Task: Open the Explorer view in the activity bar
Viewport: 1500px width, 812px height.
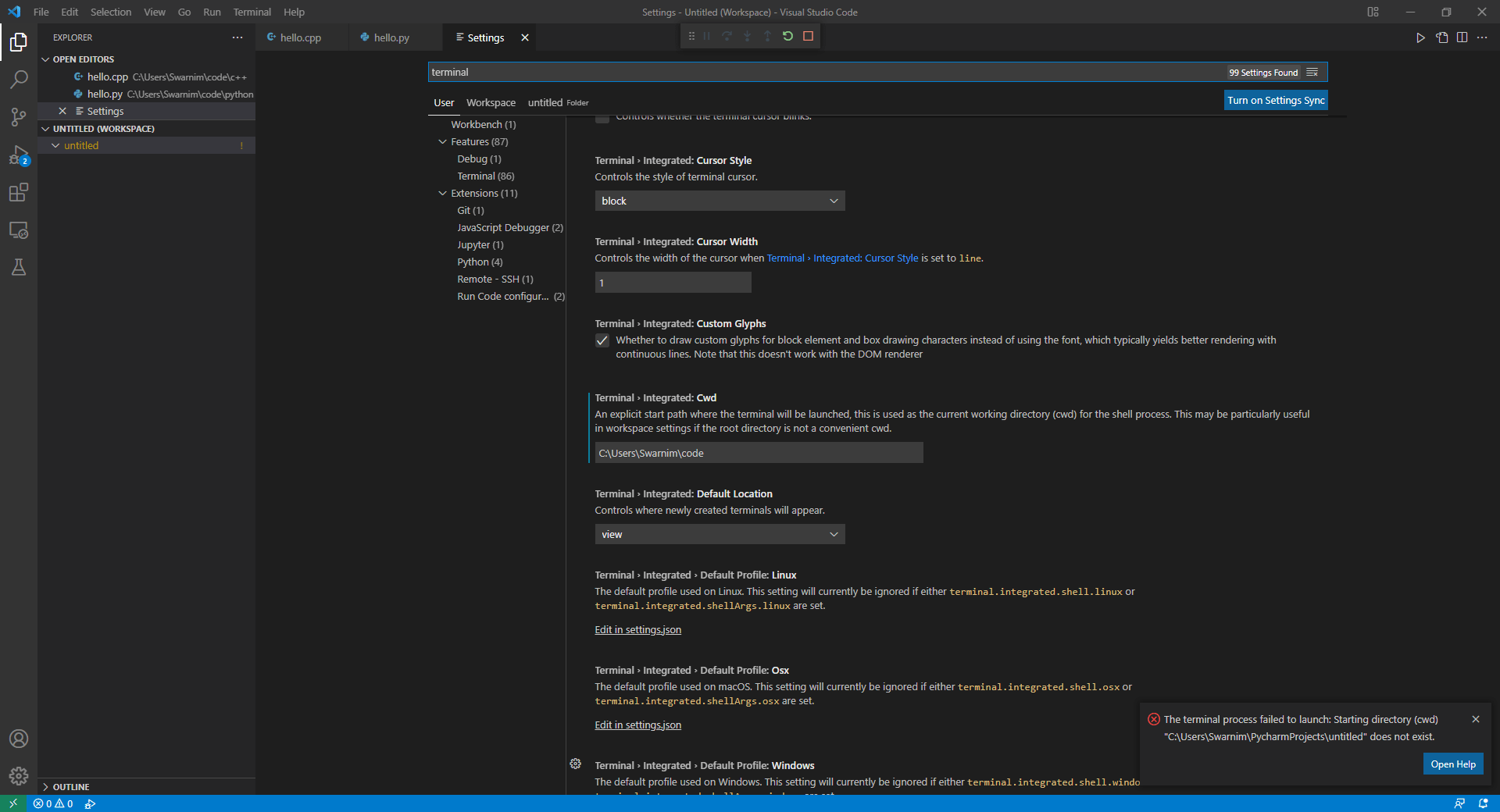Action: 19,41
